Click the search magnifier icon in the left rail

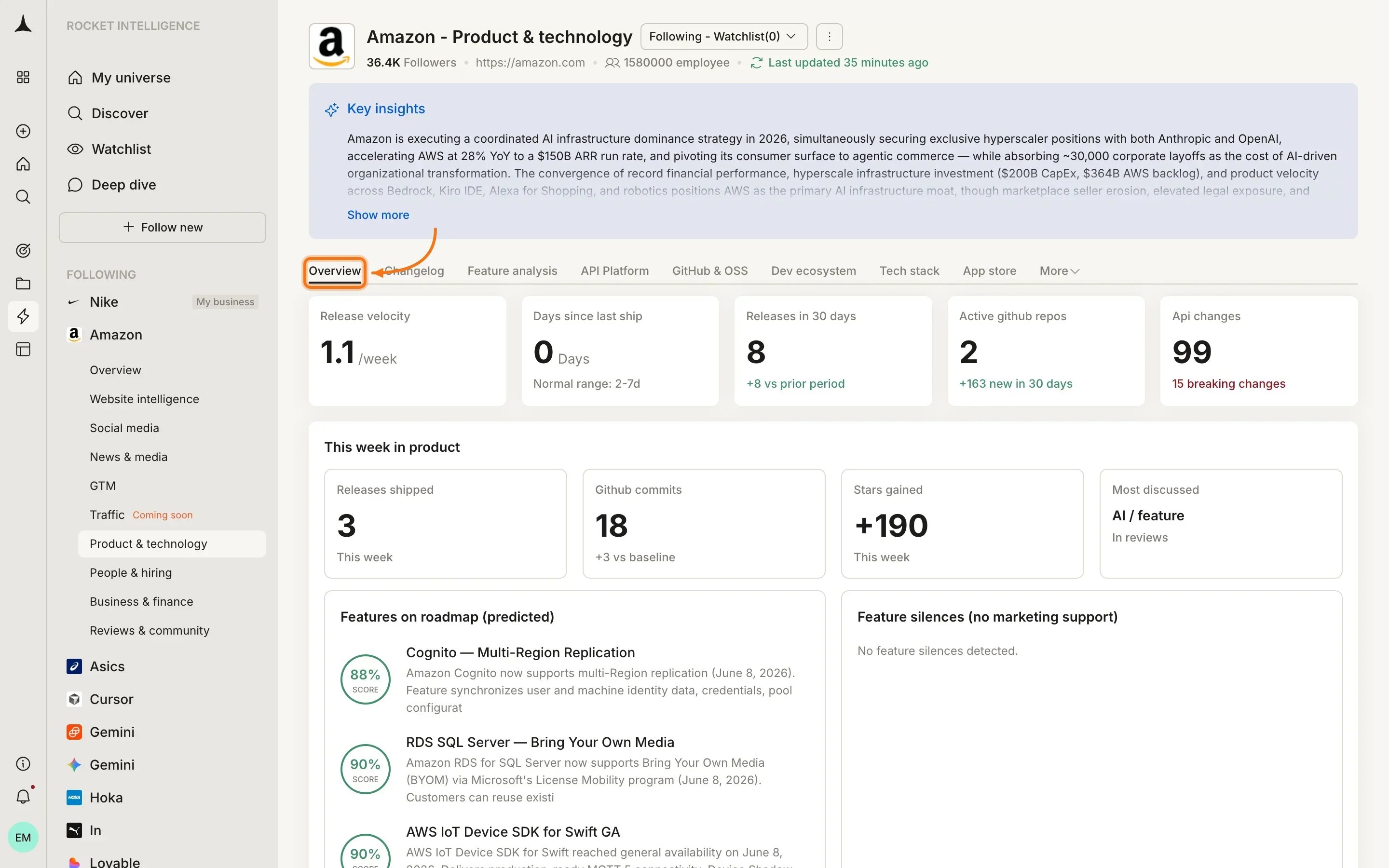pos(23,197)
